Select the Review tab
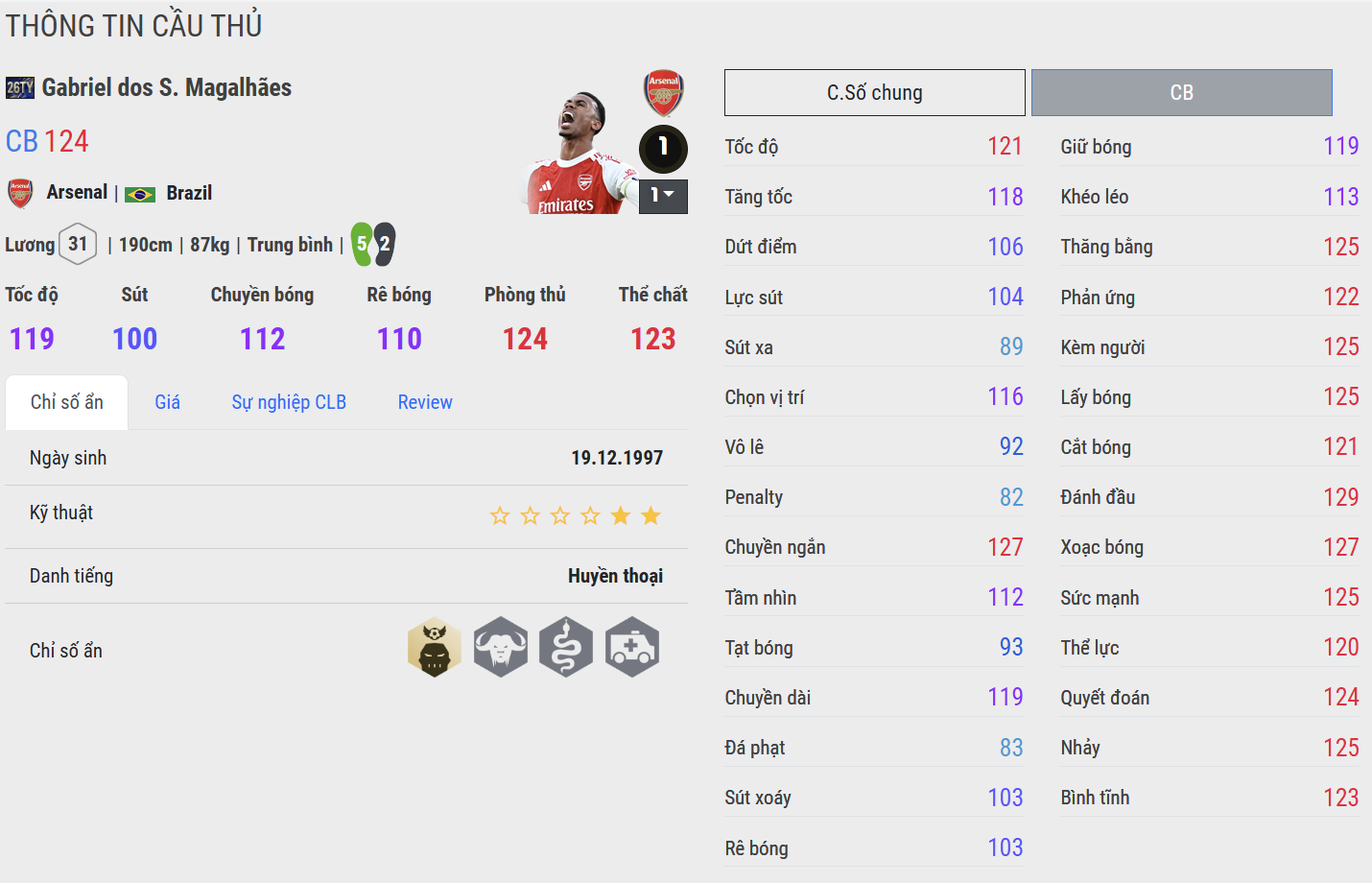 [425, 402]
